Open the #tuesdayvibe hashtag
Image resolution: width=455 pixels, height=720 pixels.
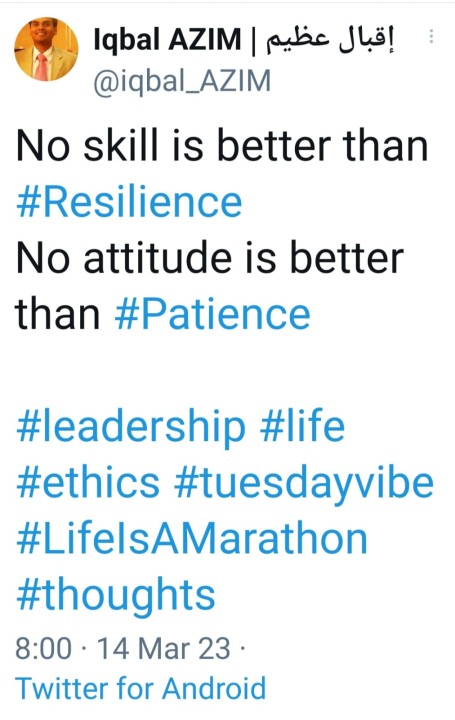tap(304, 484)
